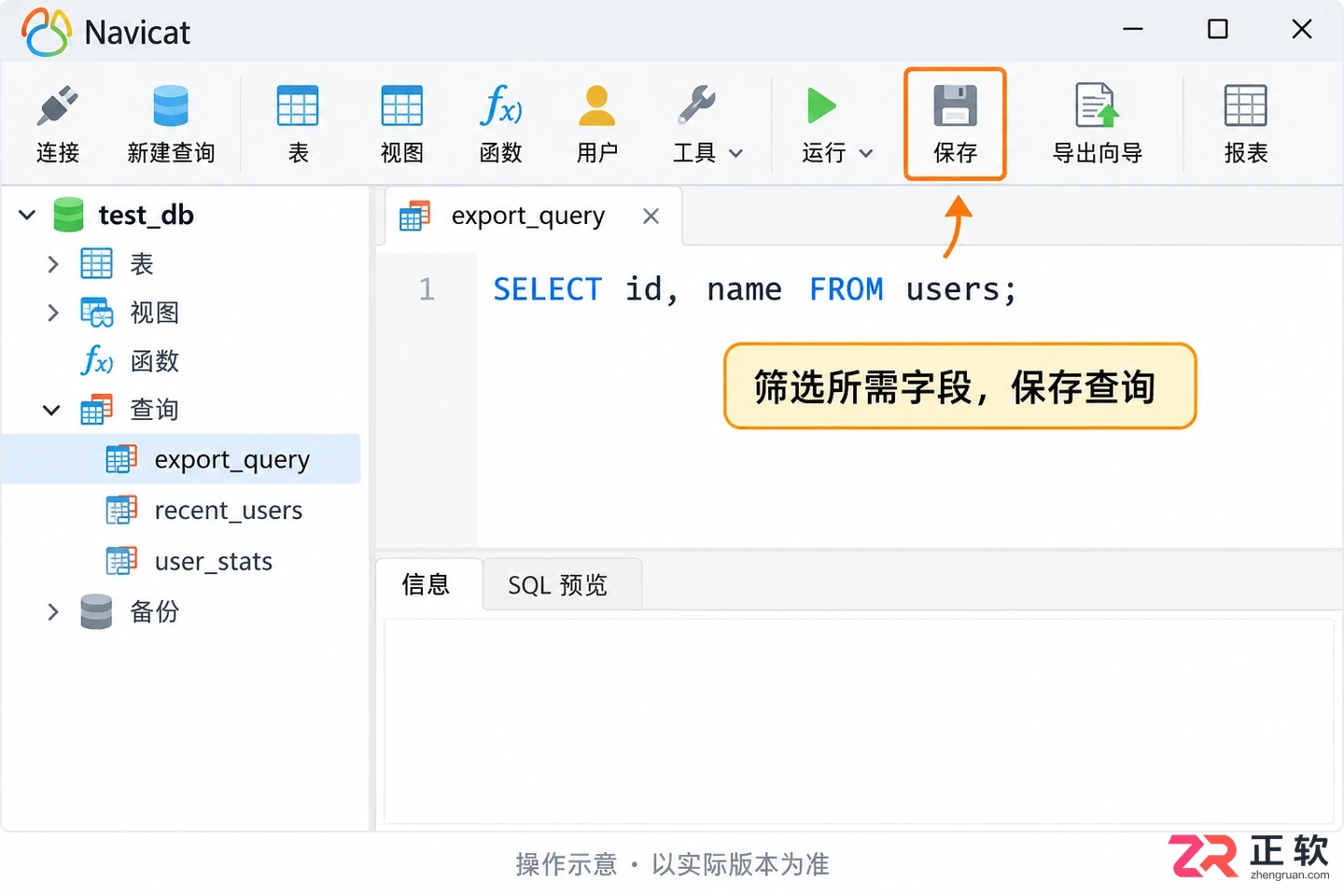Expand the 表 node in the tree
This screenshot has height=896, width=1344.
click(x=53, y=264)
